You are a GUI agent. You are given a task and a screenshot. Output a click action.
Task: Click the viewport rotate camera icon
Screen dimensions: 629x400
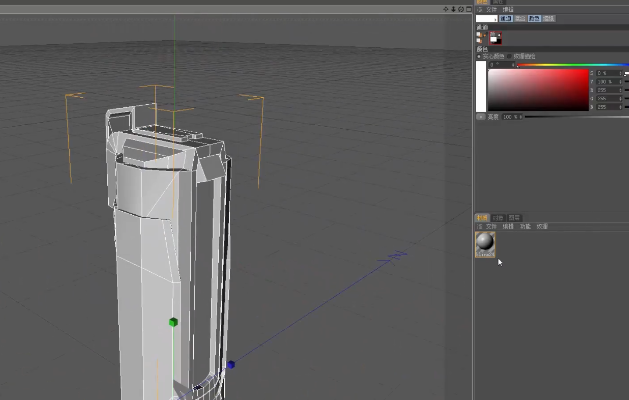tap(460, 8)
